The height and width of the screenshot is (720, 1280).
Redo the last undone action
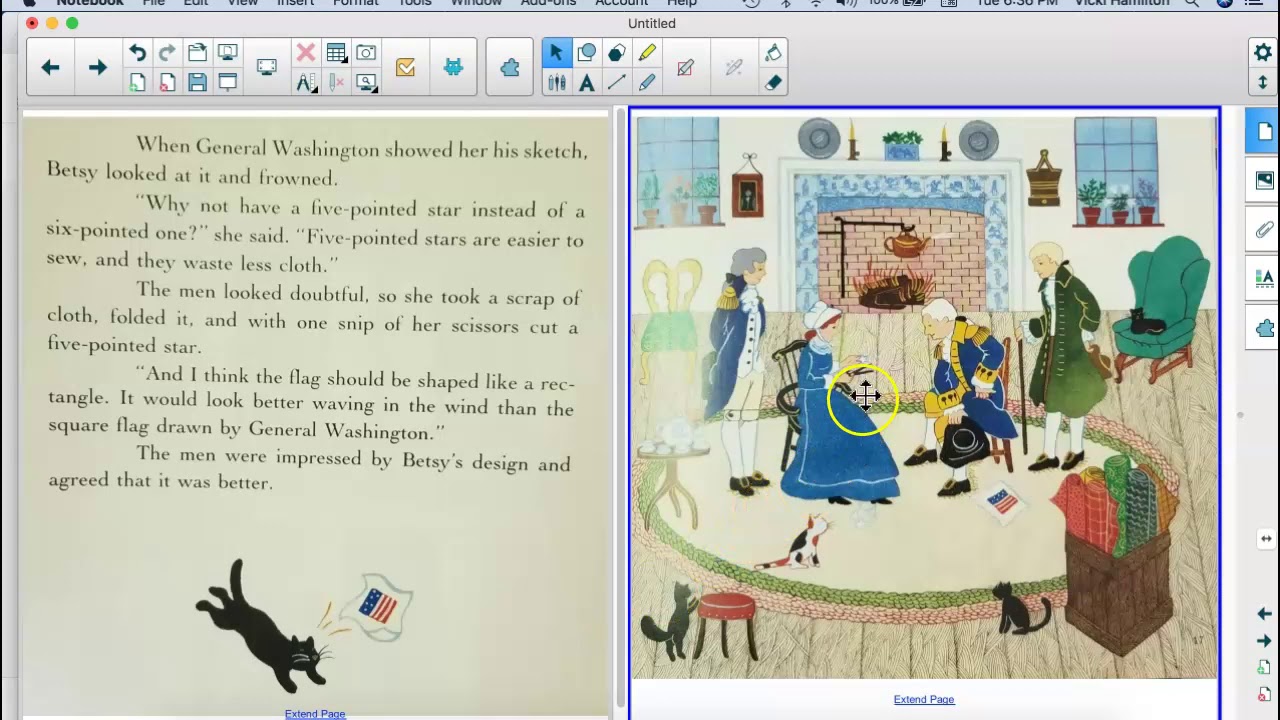point(167,53)
